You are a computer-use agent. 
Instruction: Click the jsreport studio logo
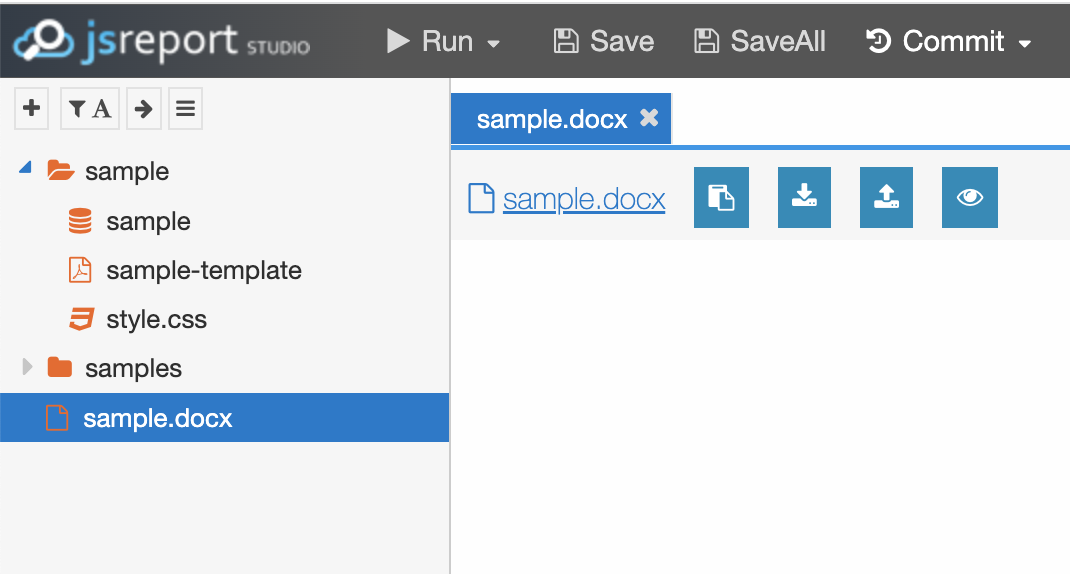161,41
